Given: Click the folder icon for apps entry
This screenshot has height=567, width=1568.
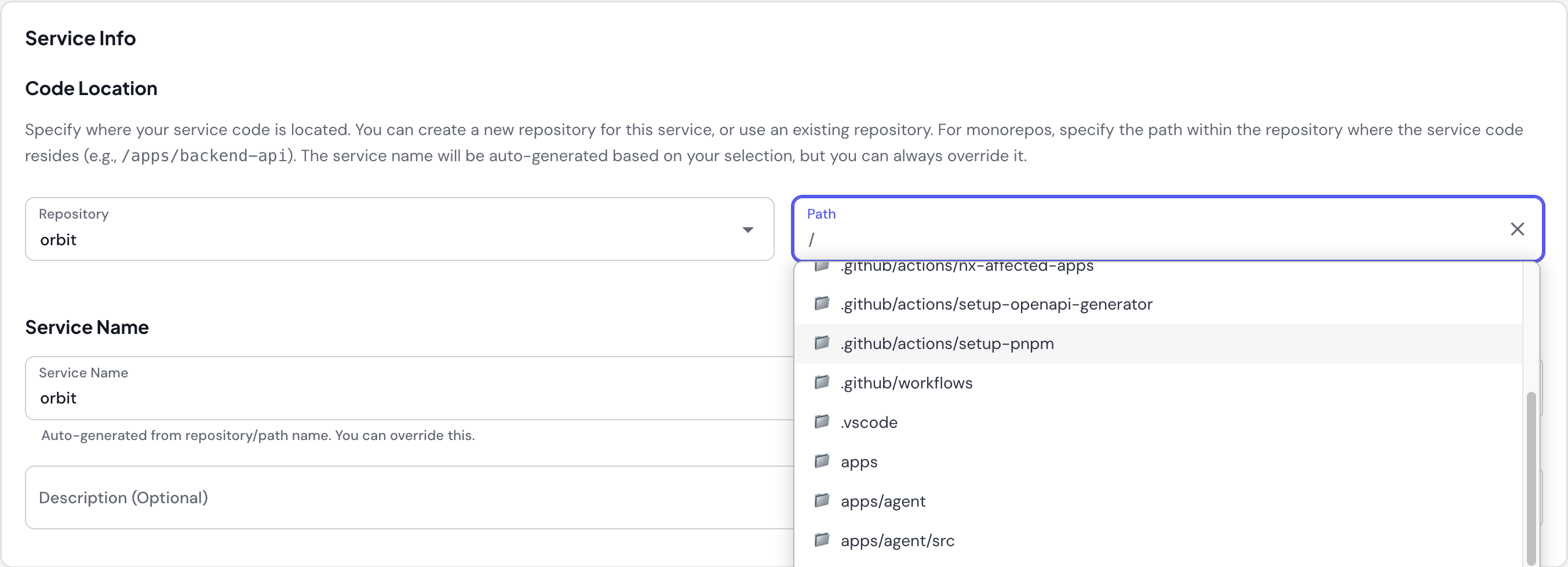Looking at the screenshot, I should tap(822, 461).
